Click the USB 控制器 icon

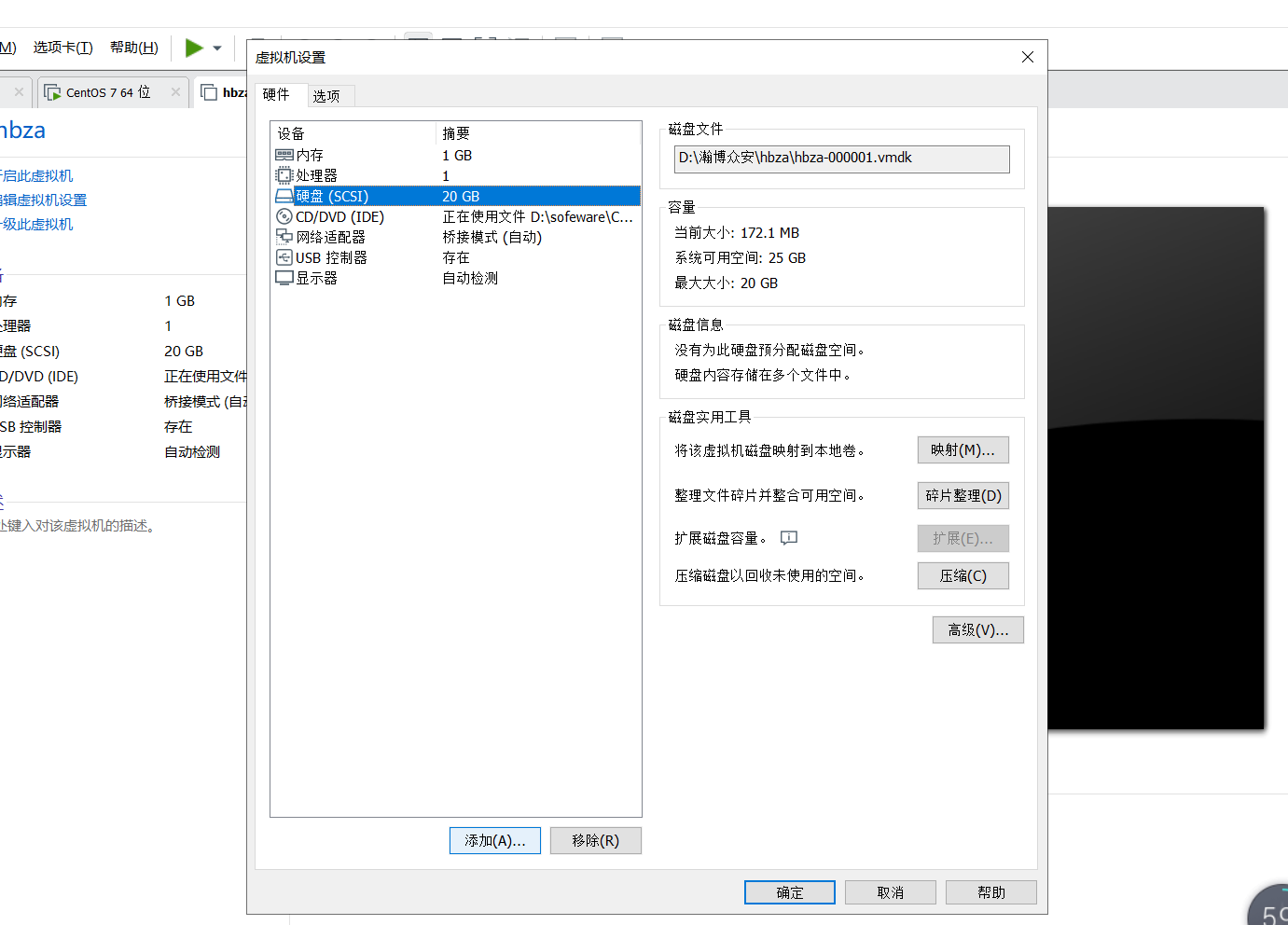point(284,257)
